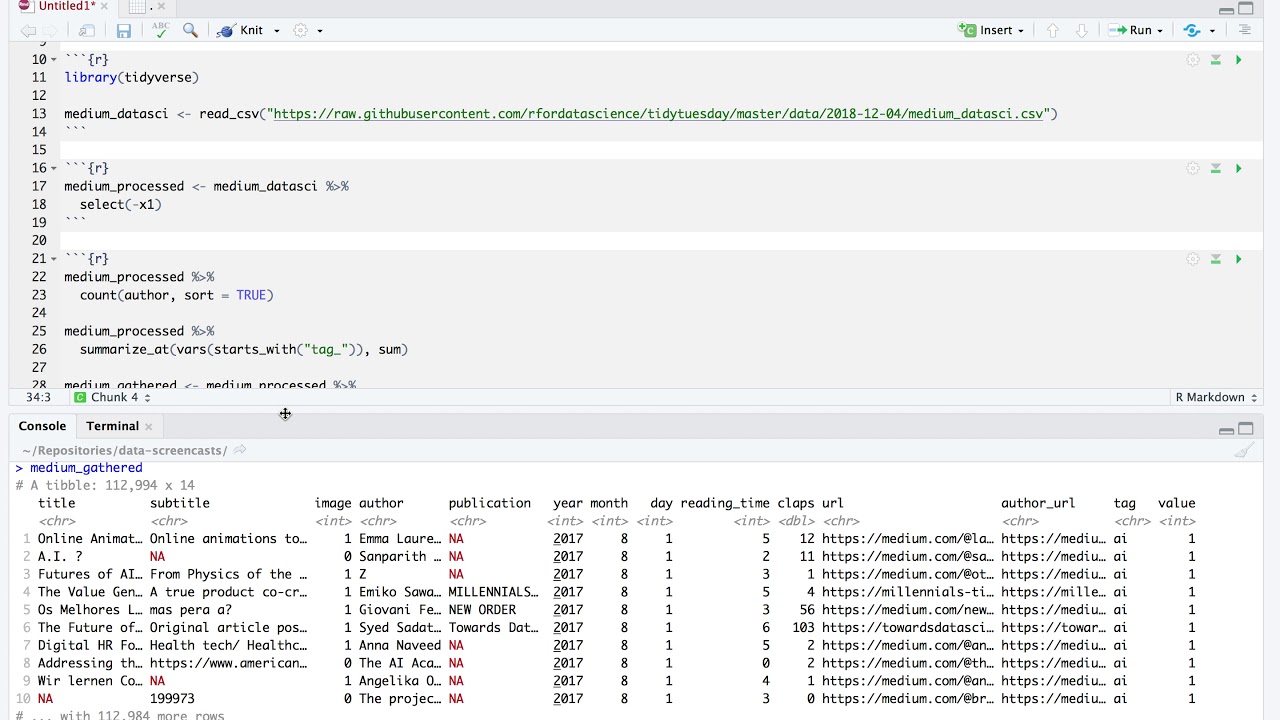Image resolution: width=1280 pixels, height=720 pixels.
Task: Minimize the source editor pane
Action: click(x=1226, y=10)
